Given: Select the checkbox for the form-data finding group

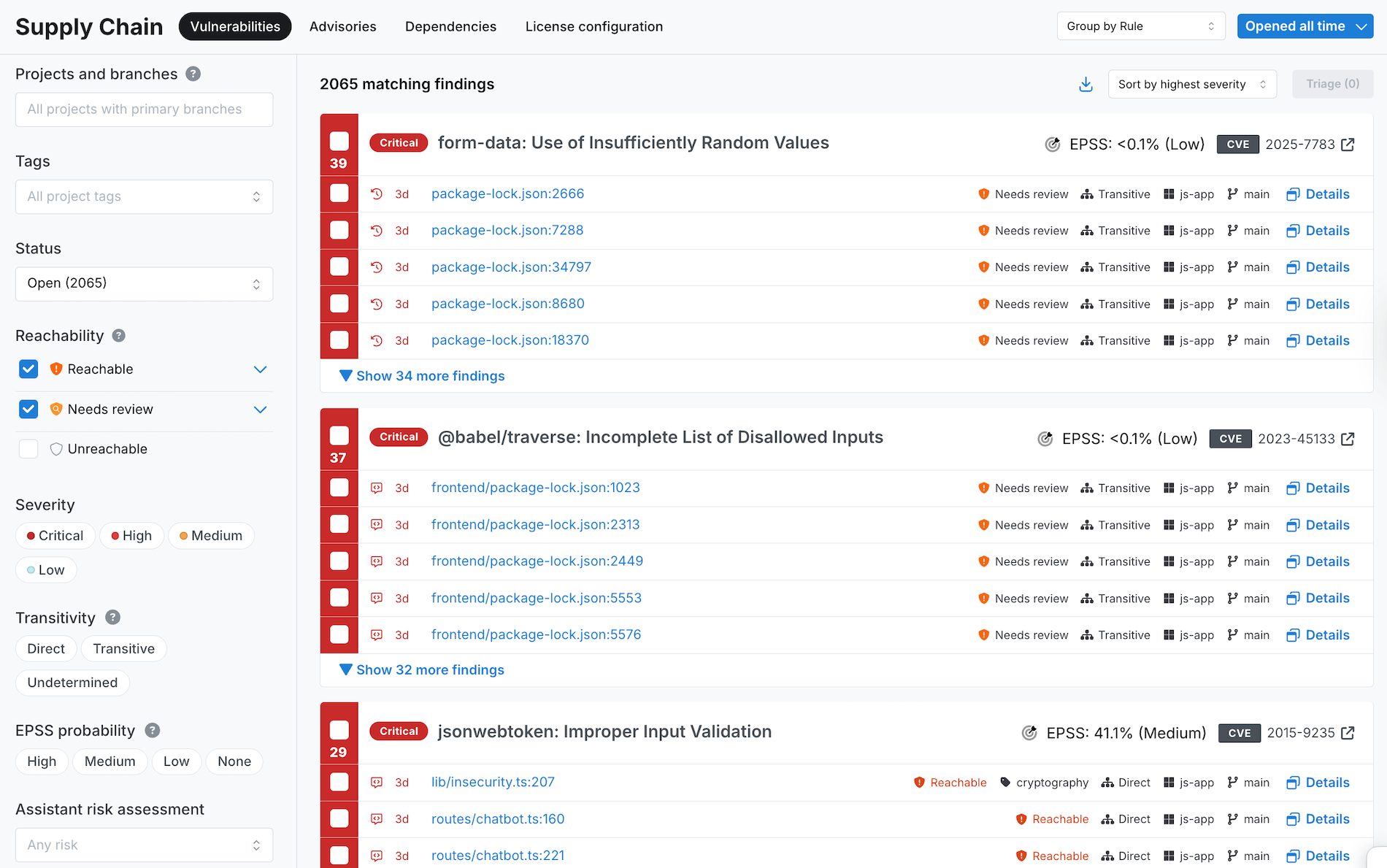Looking at the screenshot, I should tap(338, 141).
